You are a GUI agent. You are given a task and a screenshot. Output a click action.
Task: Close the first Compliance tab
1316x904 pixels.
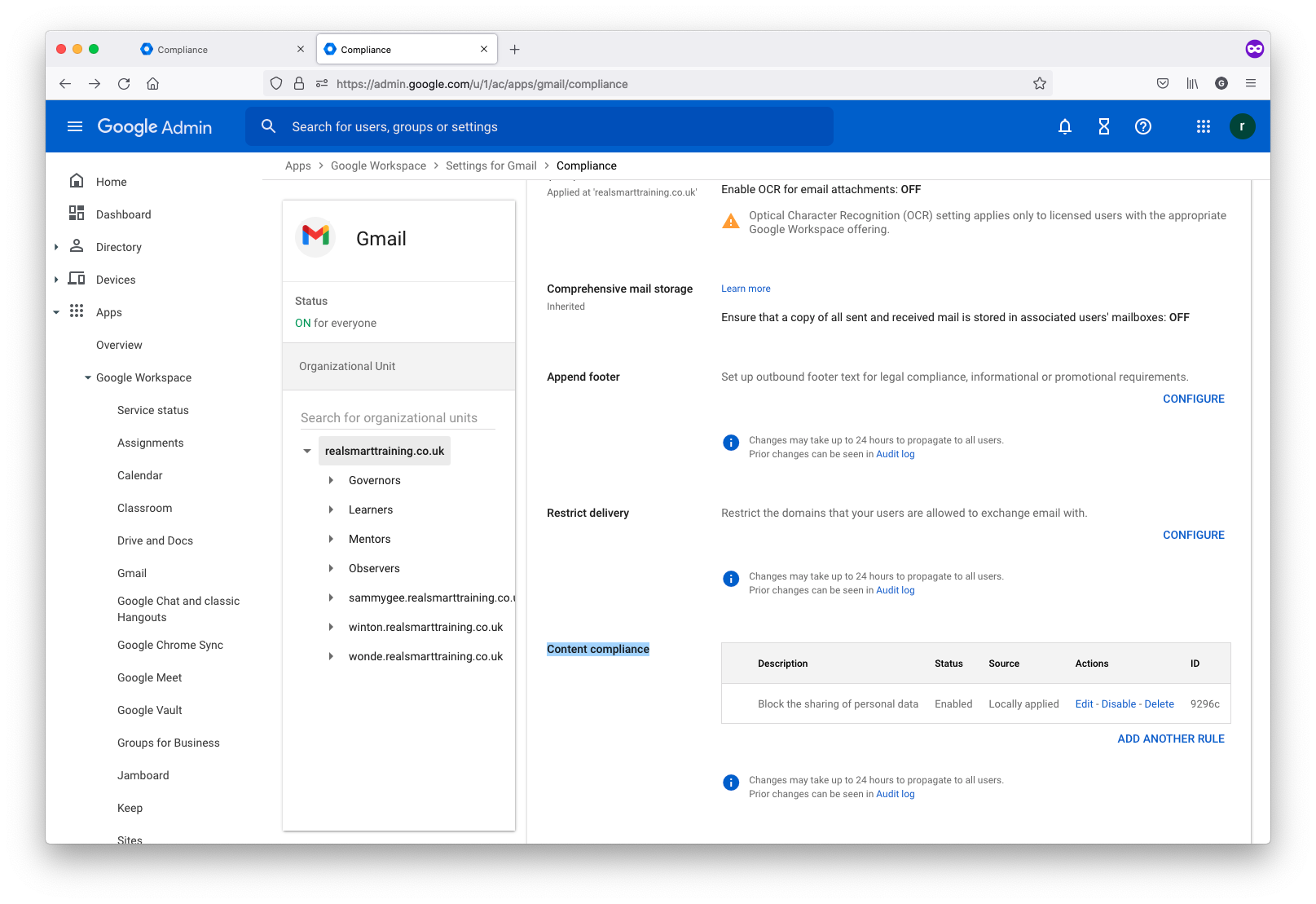click(301, 49)
